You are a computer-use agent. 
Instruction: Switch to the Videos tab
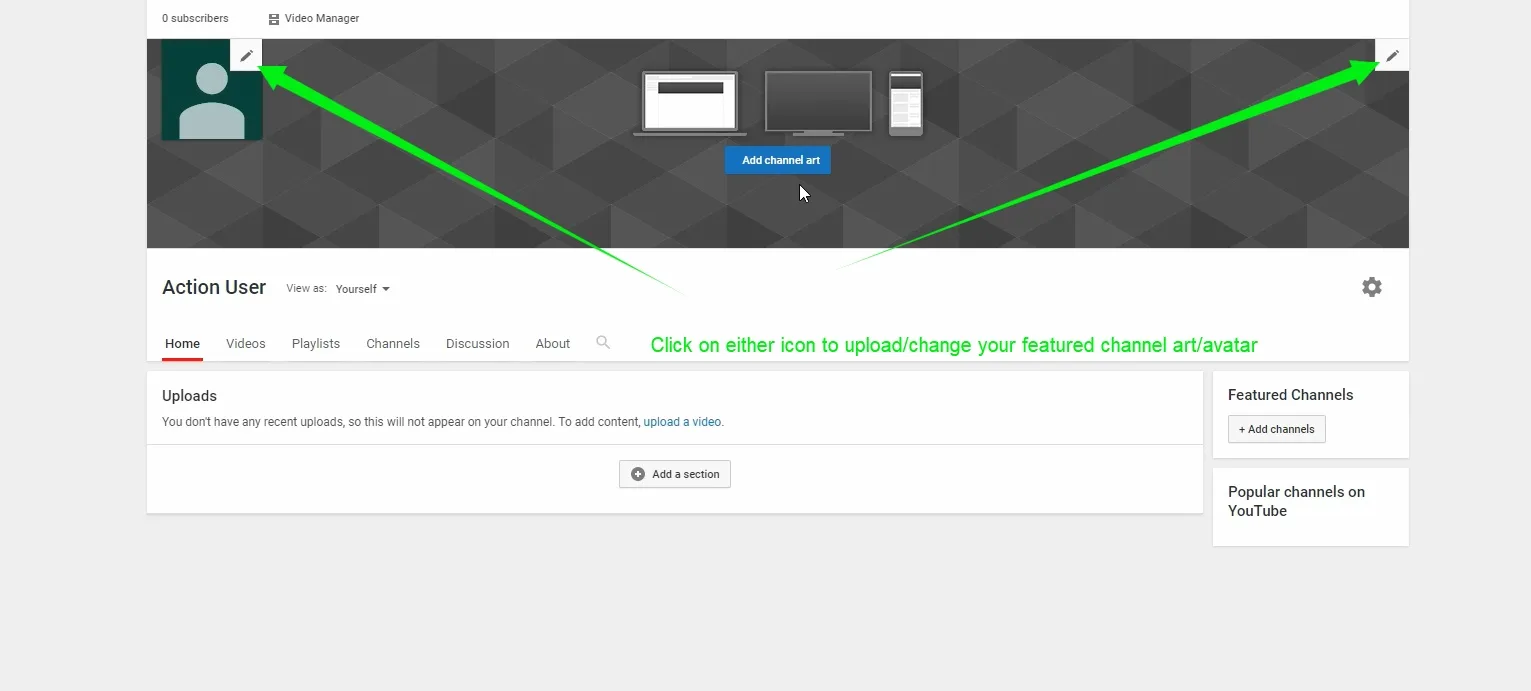[x=246, y=343]
